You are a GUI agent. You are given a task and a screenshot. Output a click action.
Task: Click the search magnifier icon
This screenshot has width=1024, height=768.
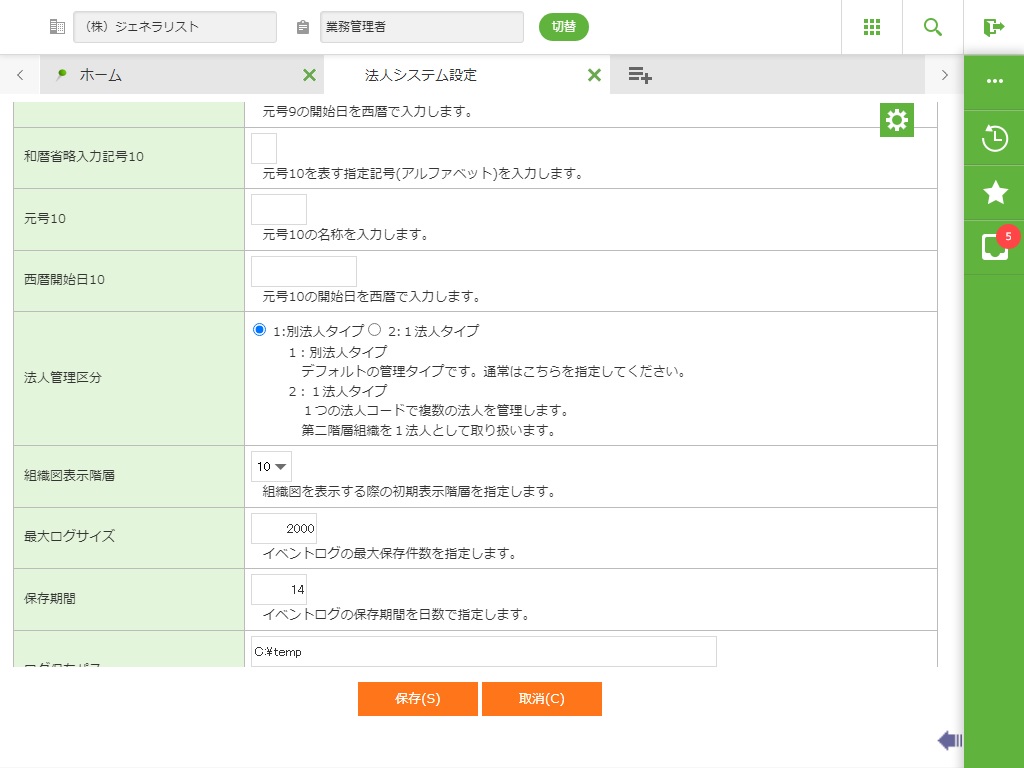coord(933,27)
